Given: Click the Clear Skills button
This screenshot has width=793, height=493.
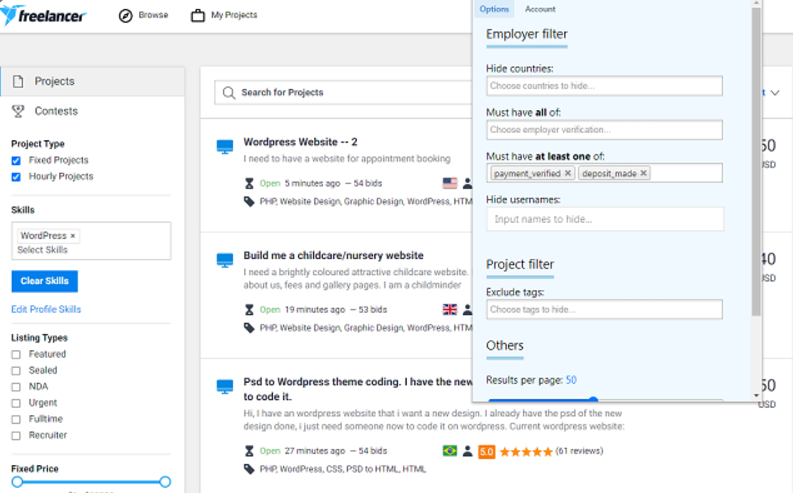Looking at the screenshot, I should tap(45, 281).
